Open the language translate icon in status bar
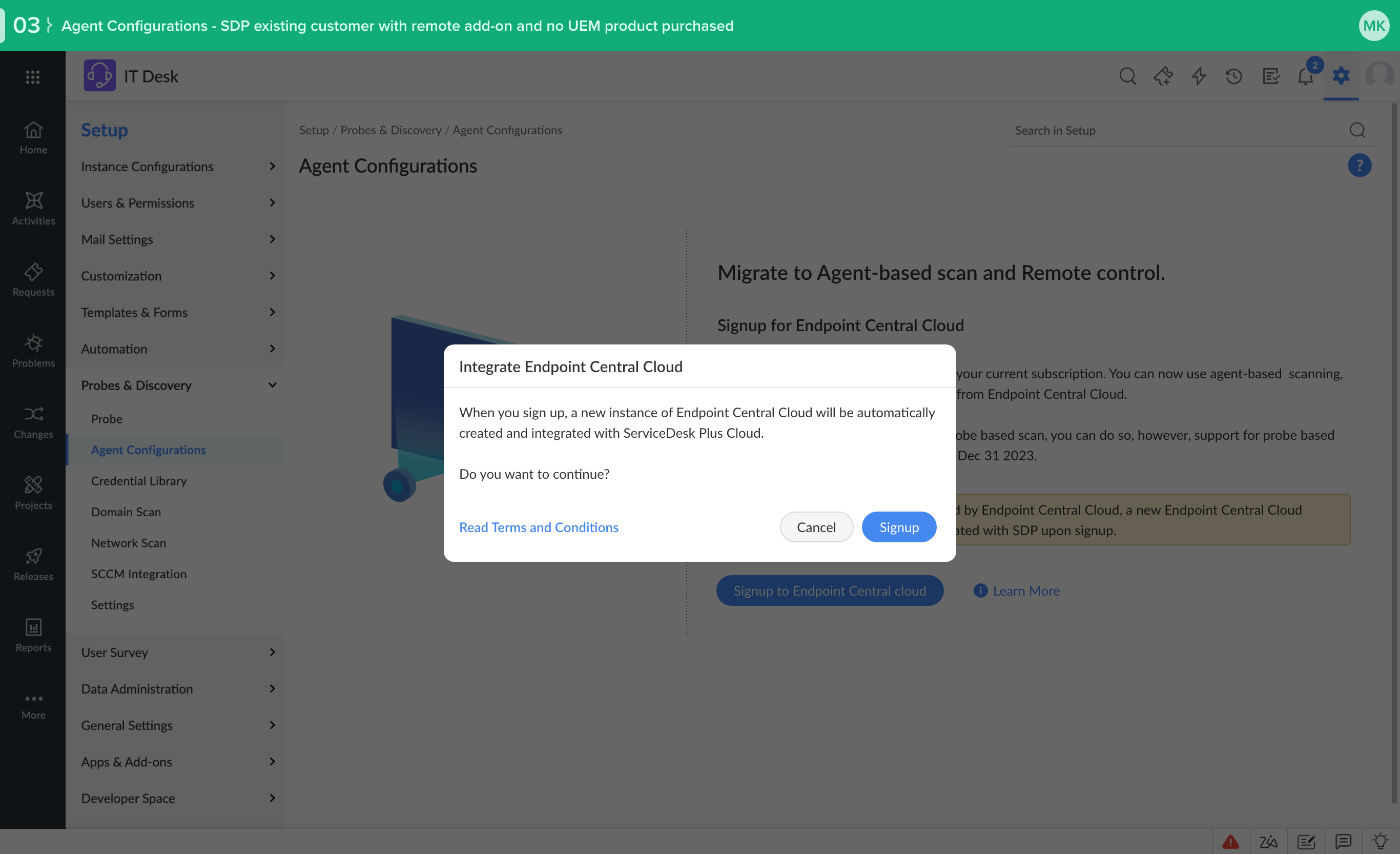 (1268, 842)
